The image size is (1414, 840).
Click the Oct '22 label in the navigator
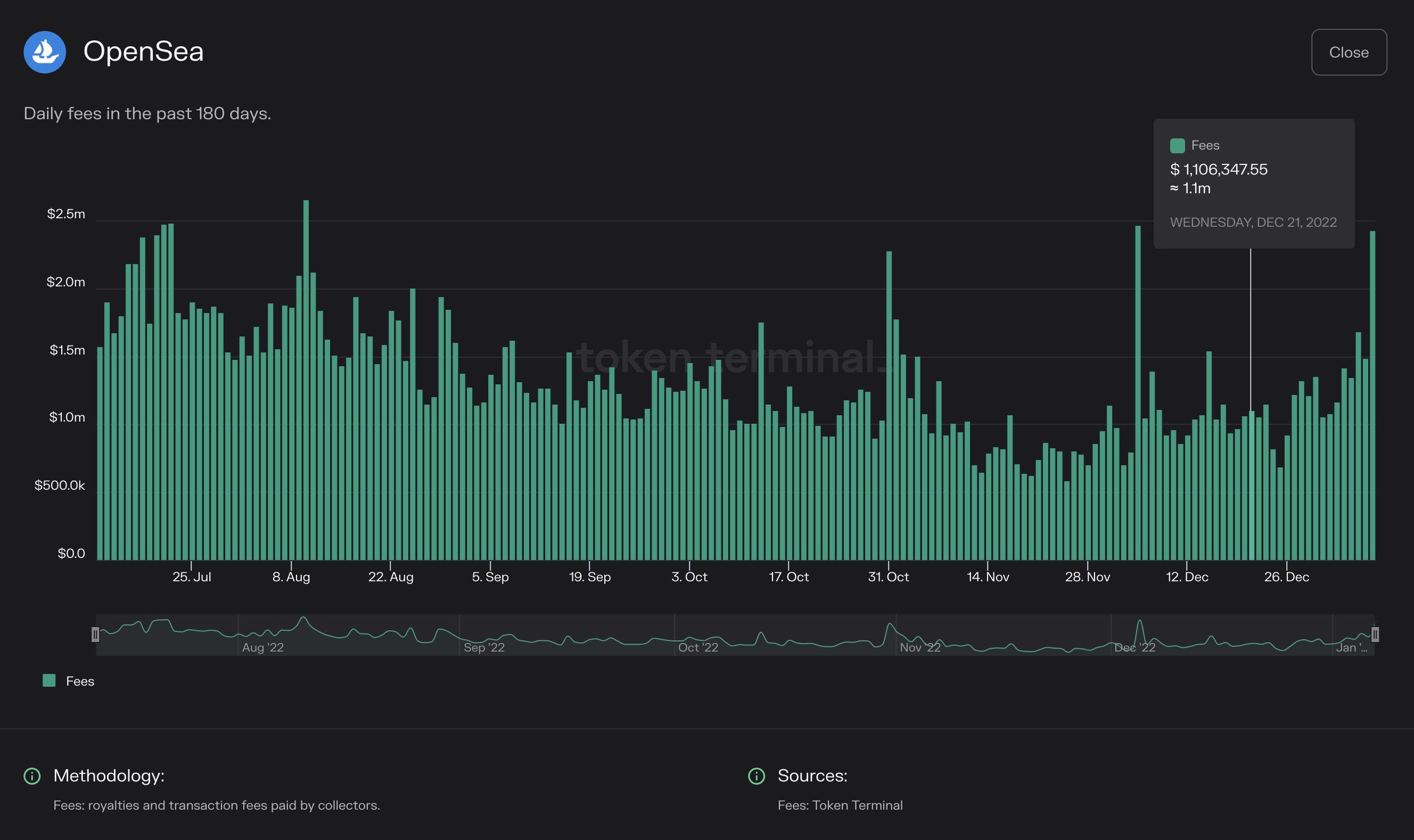tap(698, 647)
